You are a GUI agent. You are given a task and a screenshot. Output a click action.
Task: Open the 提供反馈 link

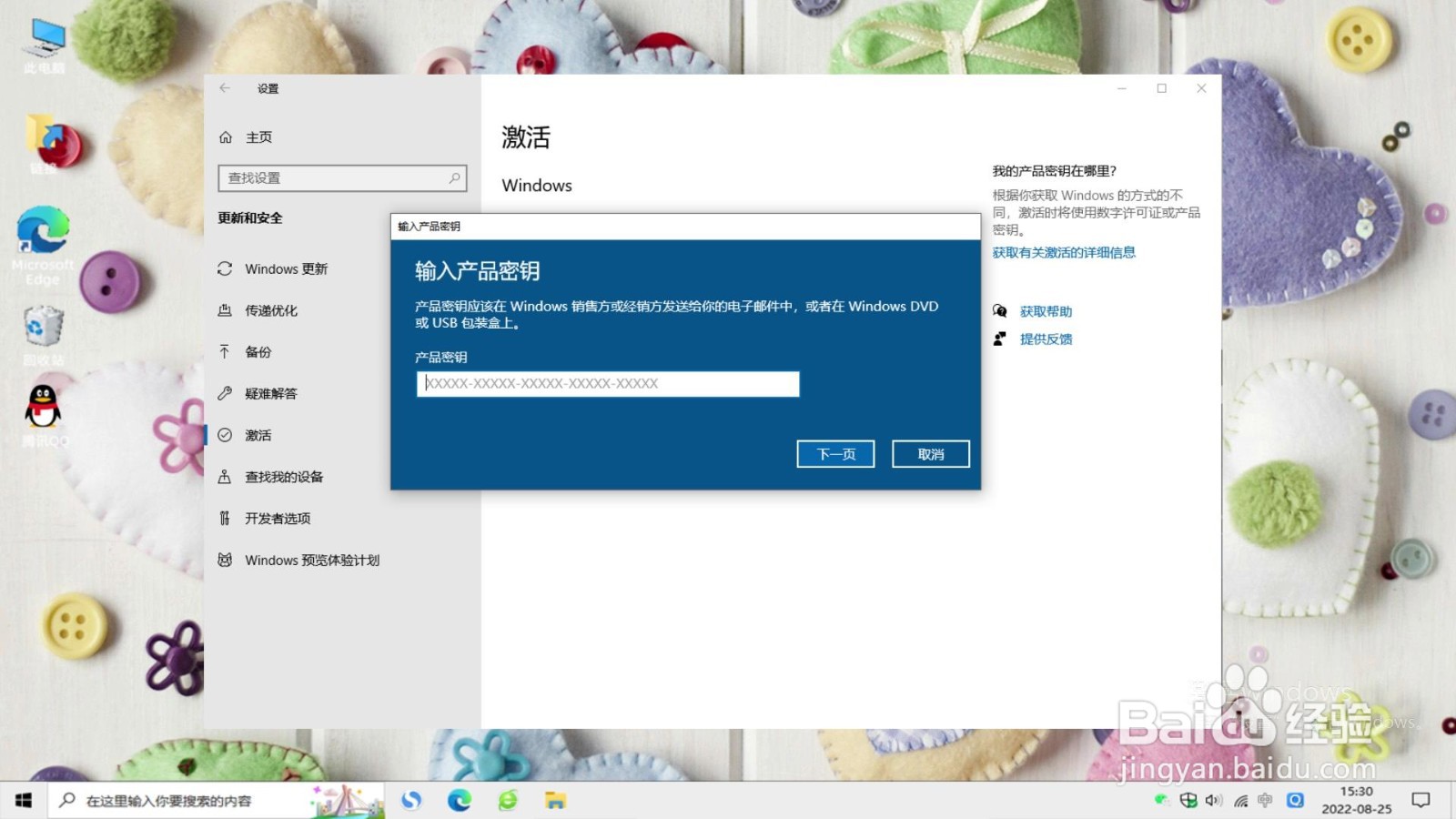(x=1046, y=339)
